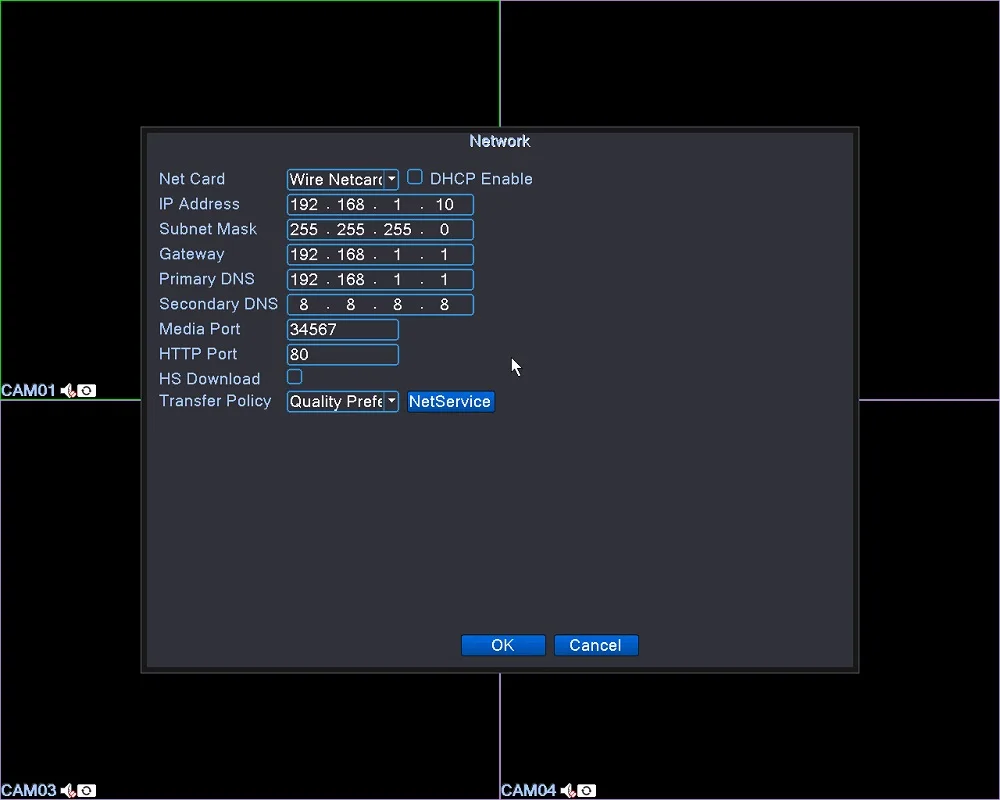Open the NetService settings button

point(450,401)
